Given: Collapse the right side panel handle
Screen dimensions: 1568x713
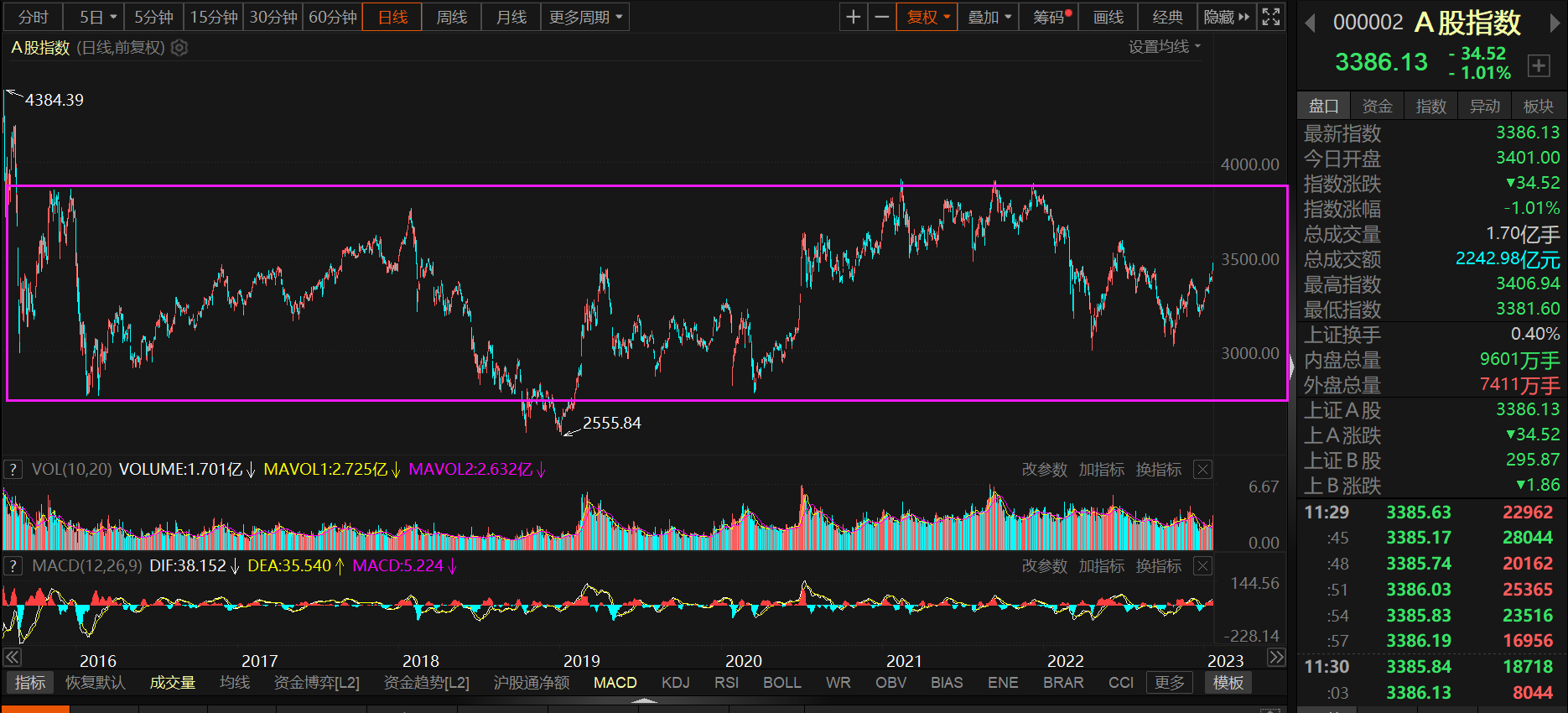Looking at the screenshot, I should click(x=1292, y=366).
